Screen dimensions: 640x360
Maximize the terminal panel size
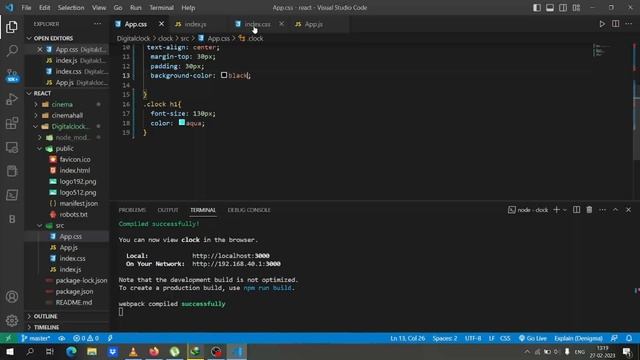coord(616,210)
